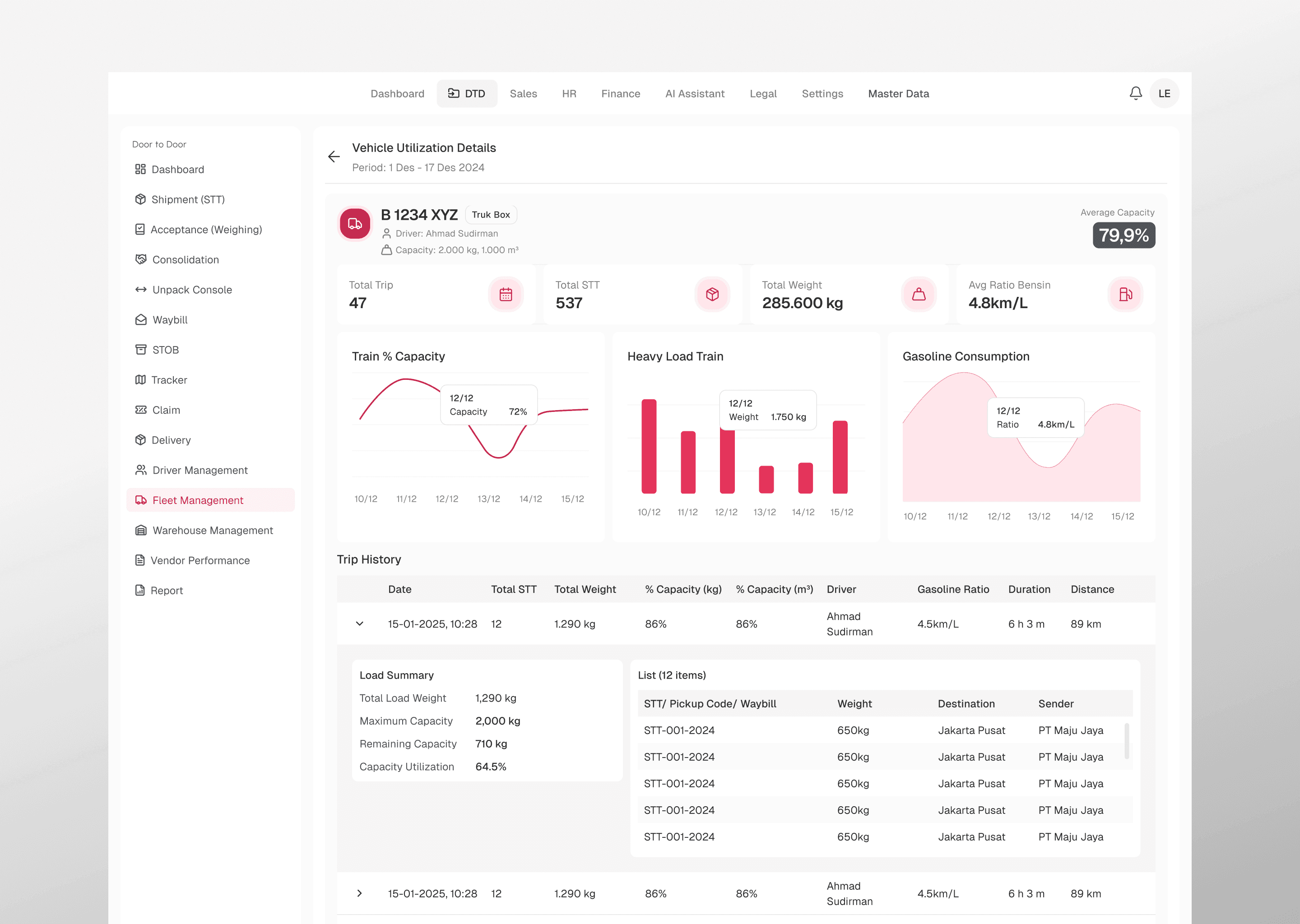Click the Vendor Performance document icon
The image size is (1300, 924).
[140, 560]
